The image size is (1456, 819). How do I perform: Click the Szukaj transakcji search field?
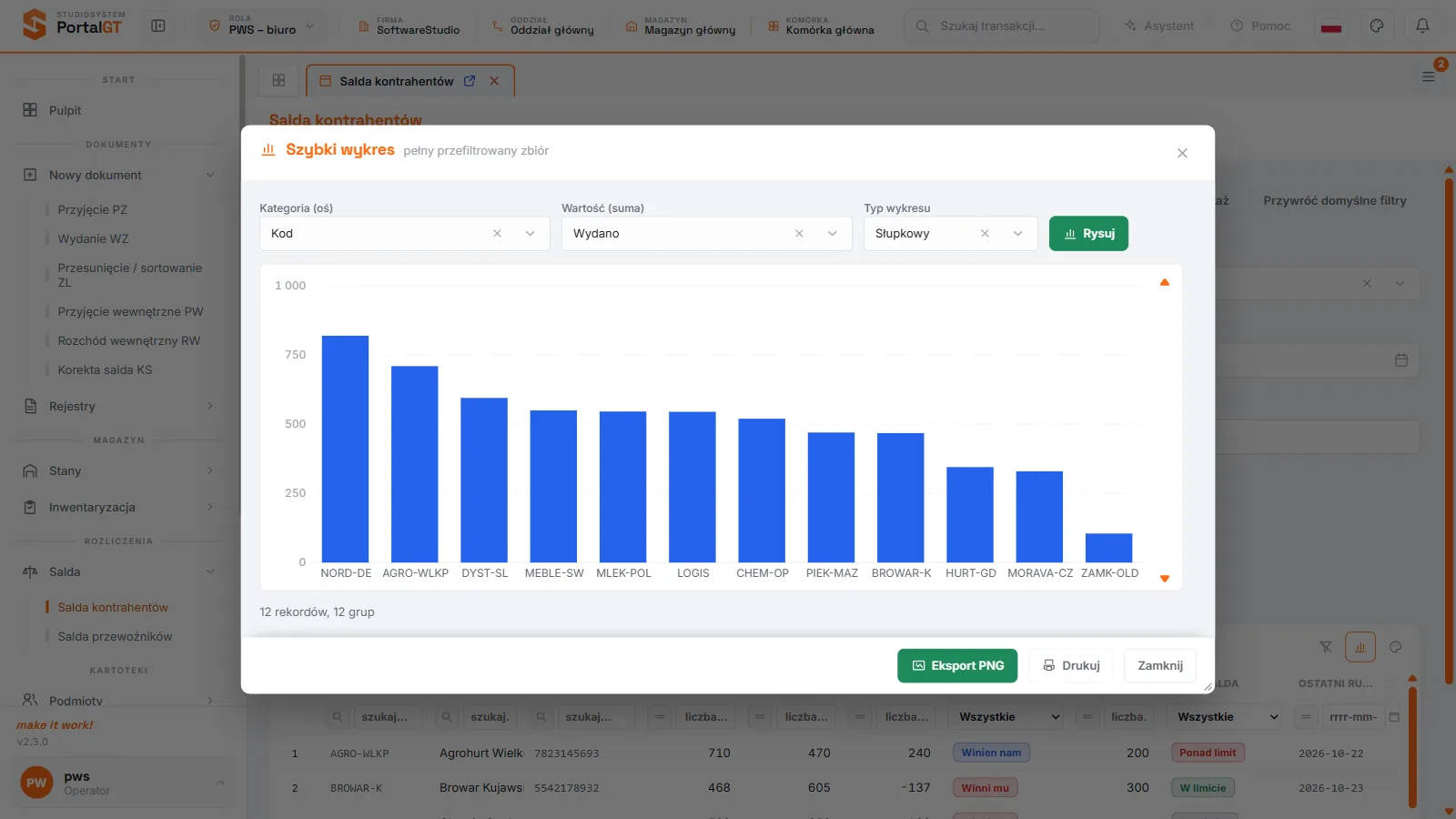tap(1001, 25)
